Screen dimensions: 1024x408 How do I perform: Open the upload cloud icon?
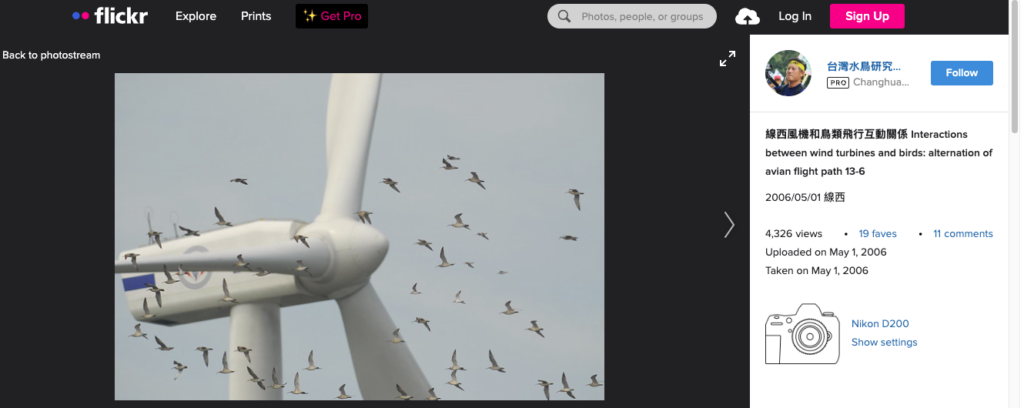click(747, 16)
